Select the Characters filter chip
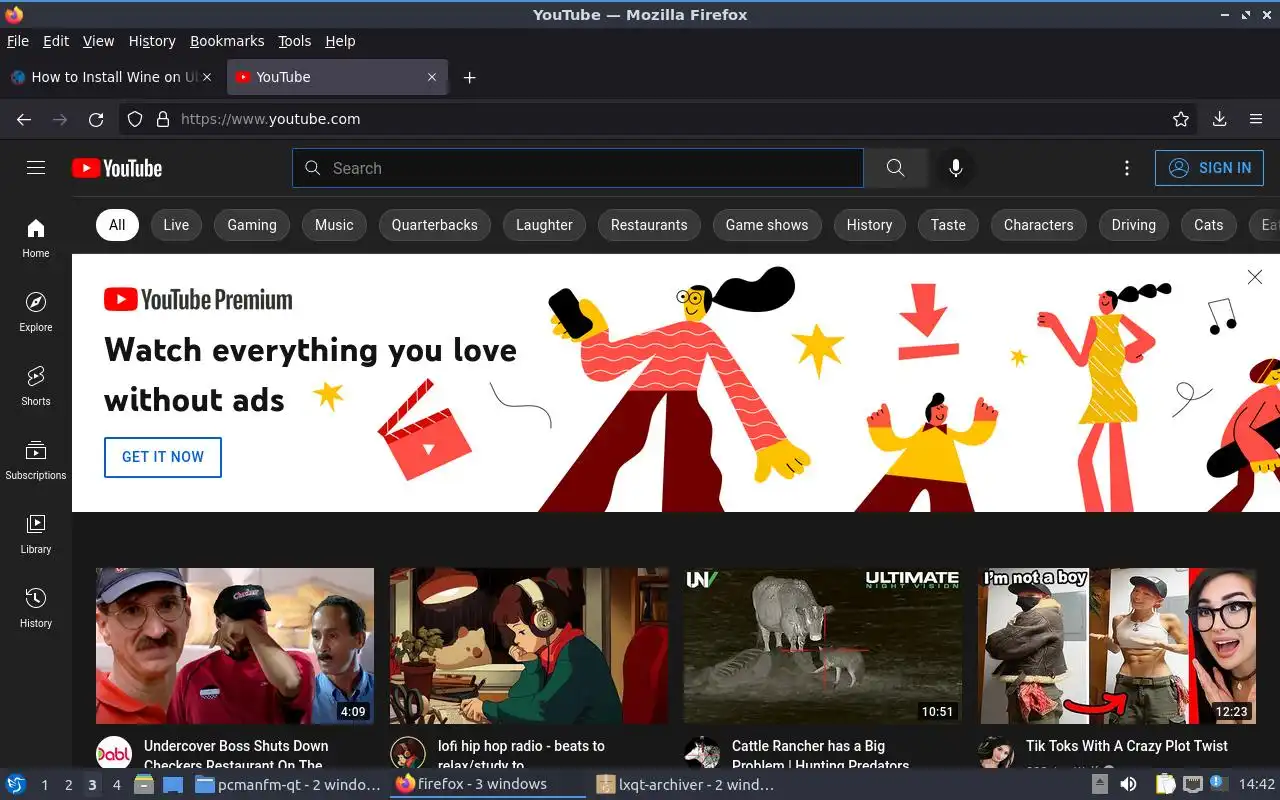Screen dimensions: 1280x800 click(x=1038, y=225)
